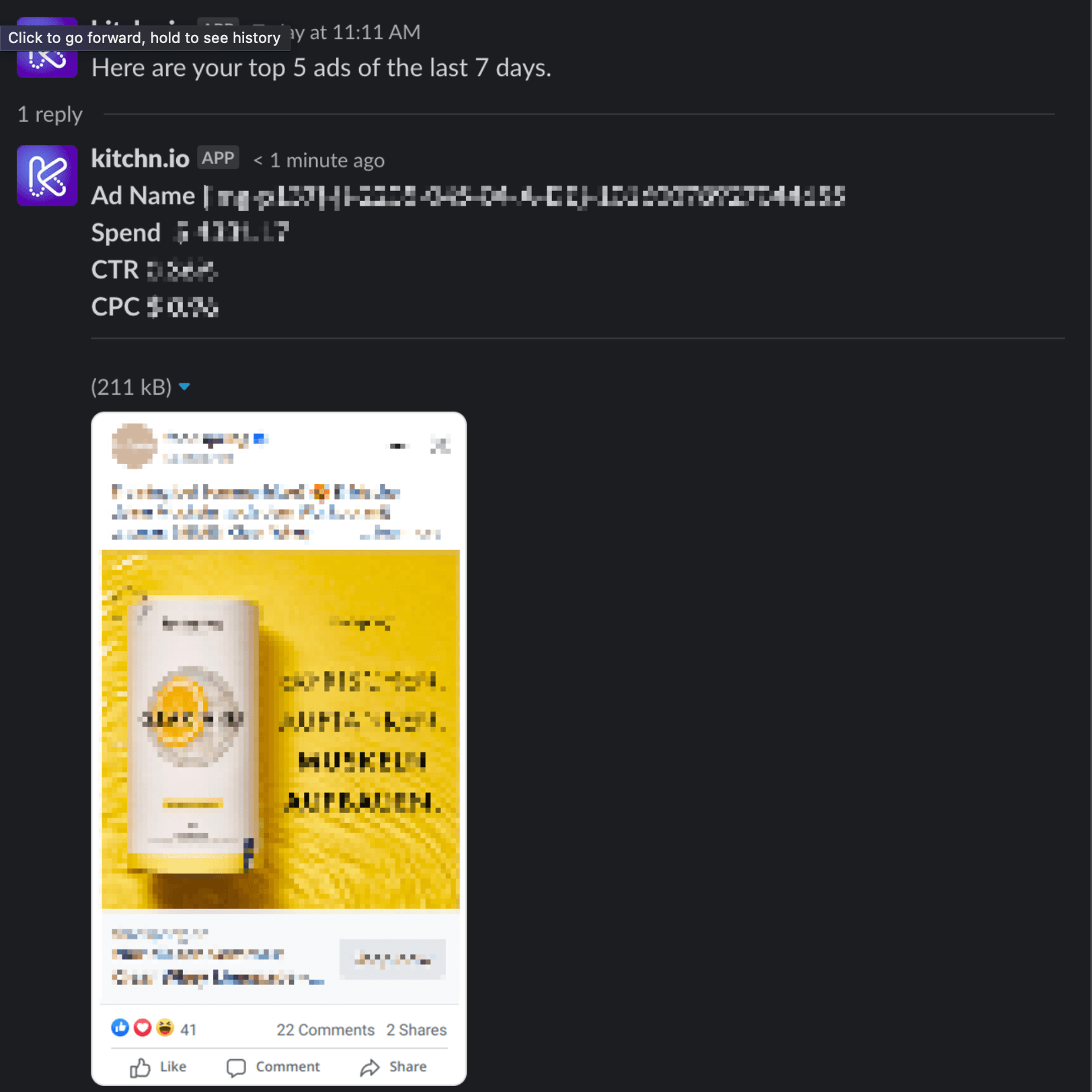Open the ad post's more options icon

click(399, 446)
